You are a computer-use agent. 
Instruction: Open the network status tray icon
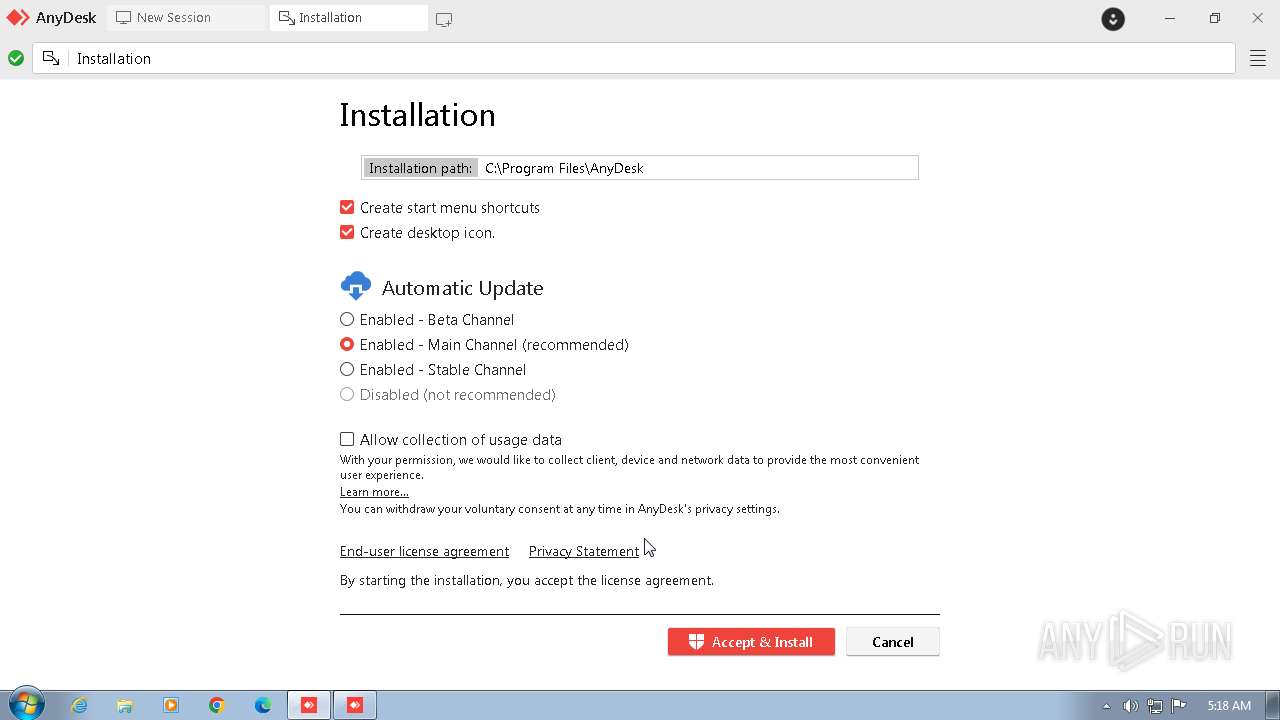pos(1155,706)
